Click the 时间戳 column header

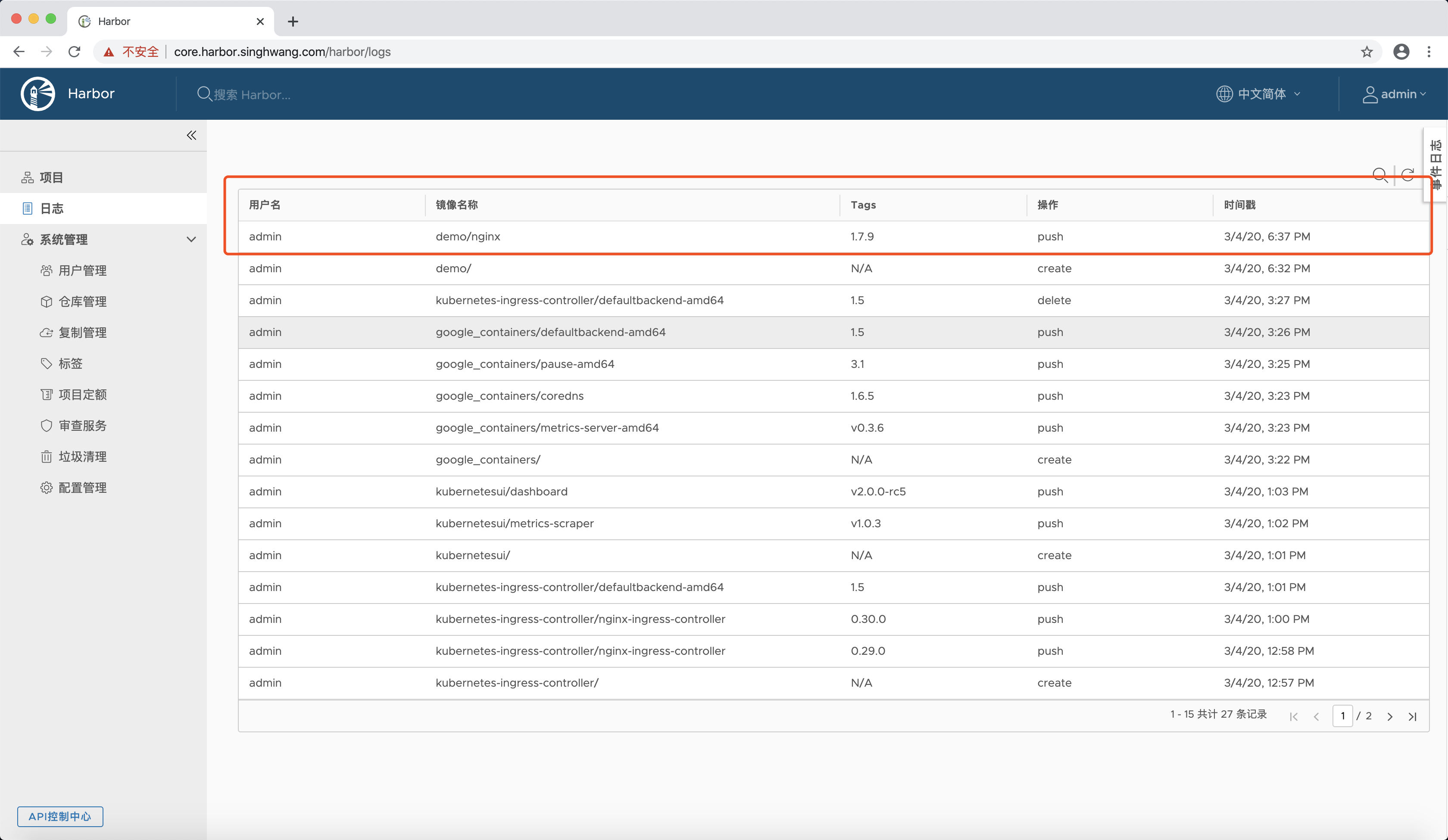(x=1239, y=205)
